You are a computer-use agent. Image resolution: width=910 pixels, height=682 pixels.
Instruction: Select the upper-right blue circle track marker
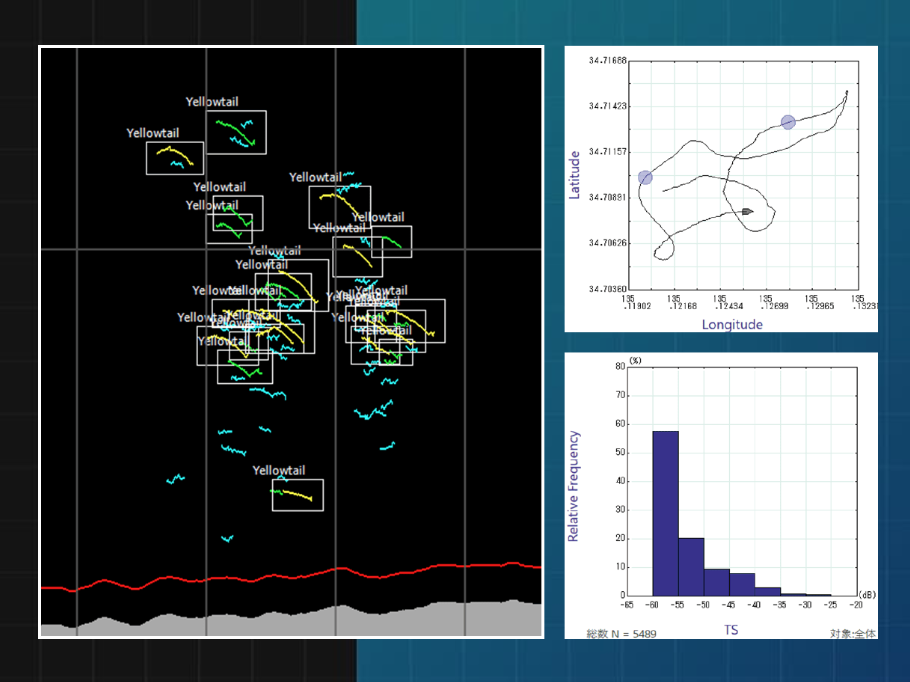788,122
